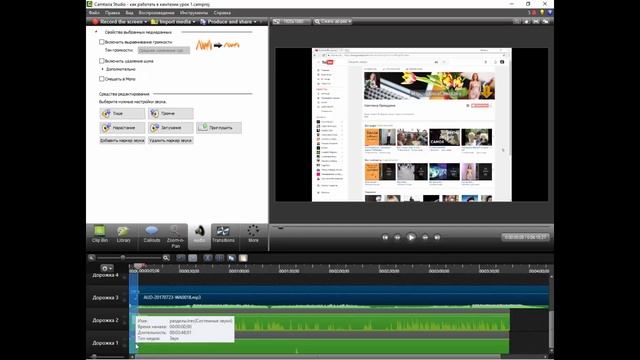Expand the Дополнительно section

(102, 69)
